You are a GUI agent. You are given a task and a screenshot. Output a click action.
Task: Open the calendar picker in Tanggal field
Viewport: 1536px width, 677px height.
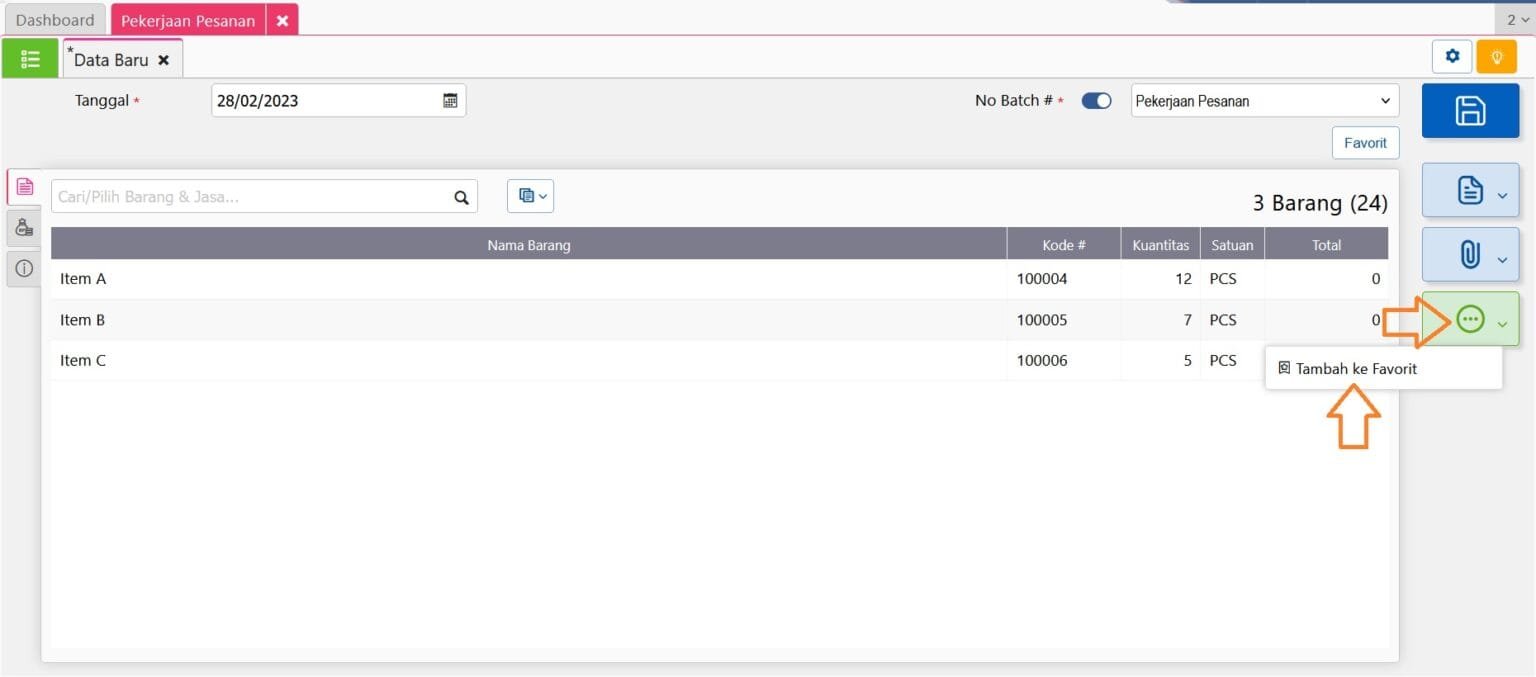pos(450,101)
